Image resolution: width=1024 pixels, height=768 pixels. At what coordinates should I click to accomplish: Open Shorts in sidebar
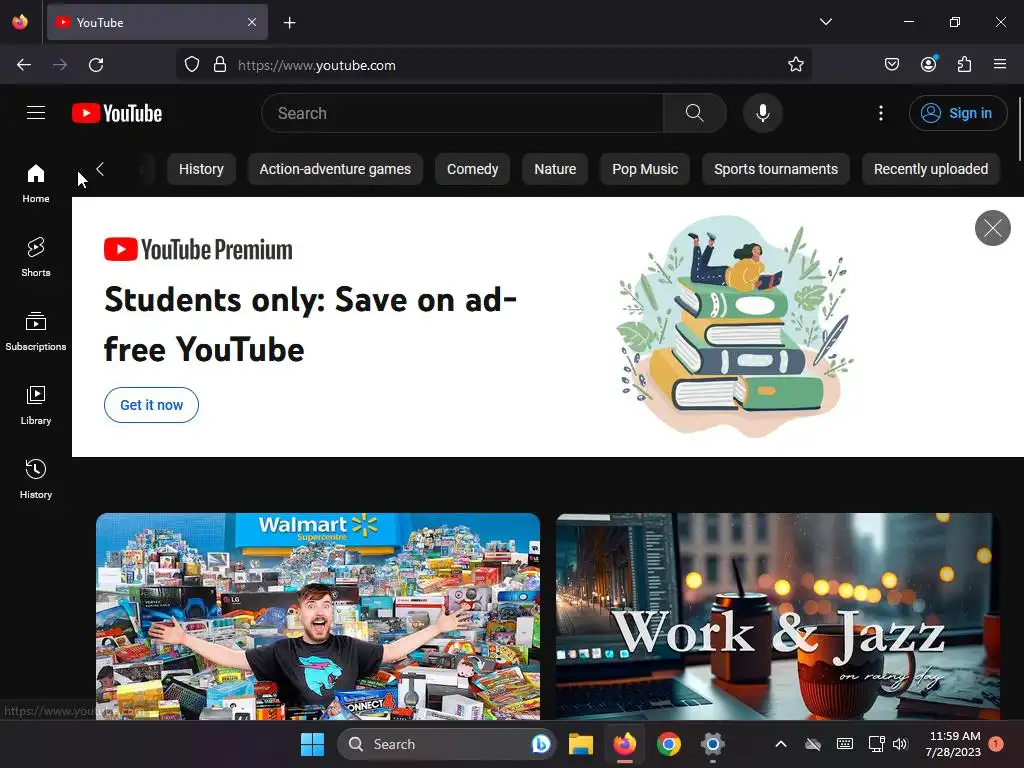(x=36, y=257)
